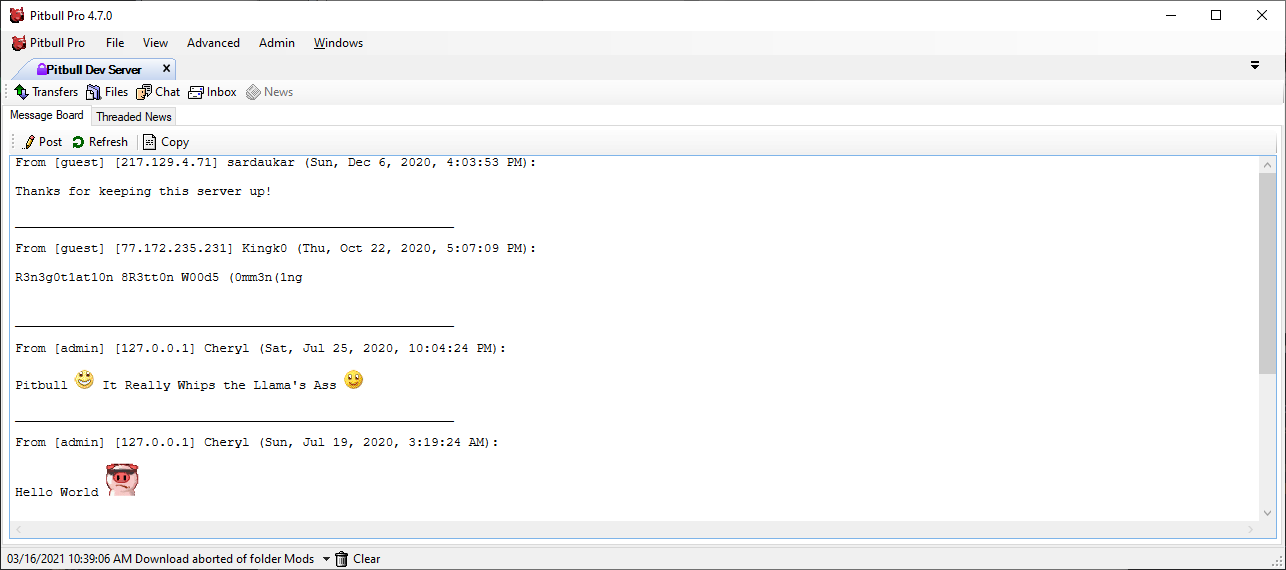The height and width of the screenshot is (570, 1286).
Task: Open the News section
Action: pyautogui.click(x=269, y=92)
